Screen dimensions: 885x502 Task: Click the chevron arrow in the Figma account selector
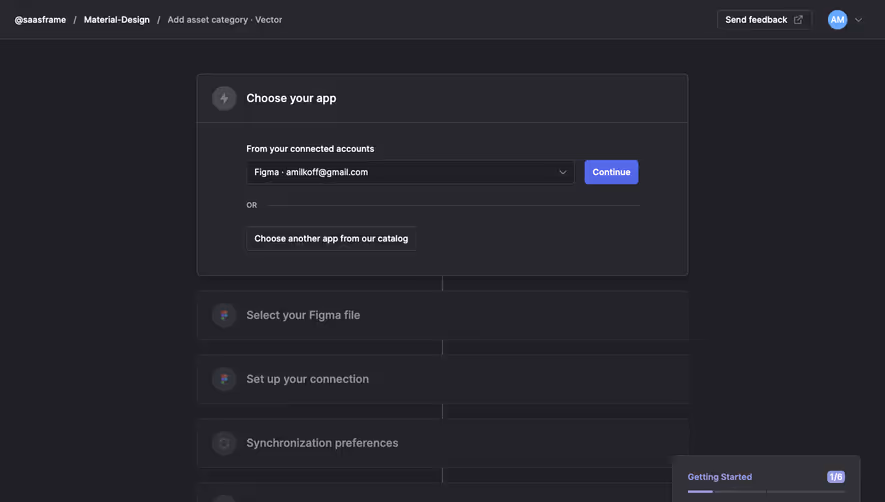pos(563,172)
